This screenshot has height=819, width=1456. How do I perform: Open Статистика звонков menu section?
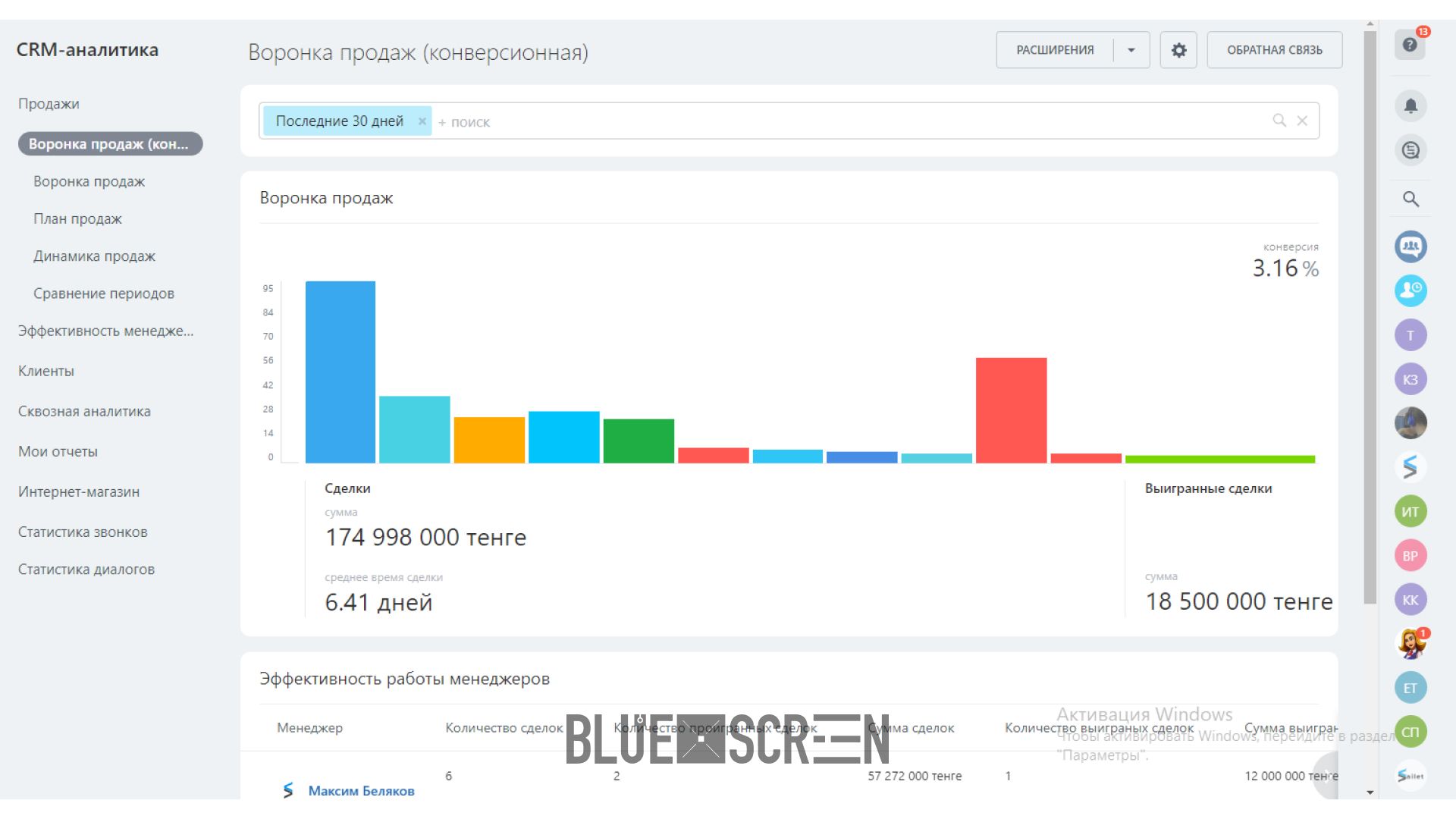pyautogui.click(x=83, y=532)
